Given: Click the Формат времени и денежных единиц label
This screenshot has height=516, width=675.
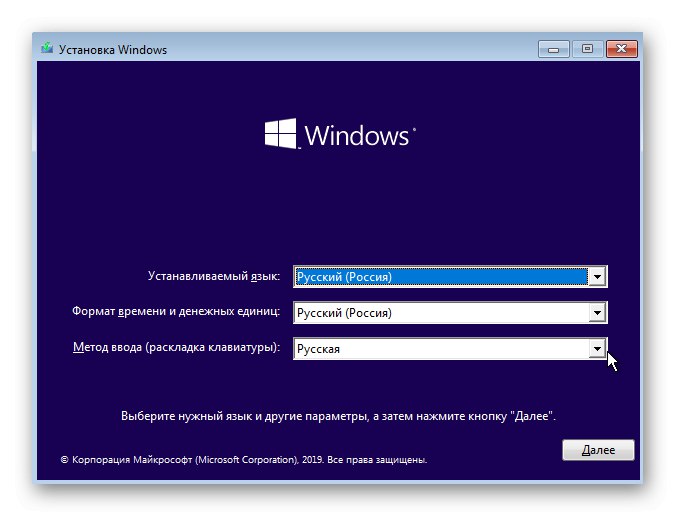Looking at the screenshot, I should tap(176, 311).
